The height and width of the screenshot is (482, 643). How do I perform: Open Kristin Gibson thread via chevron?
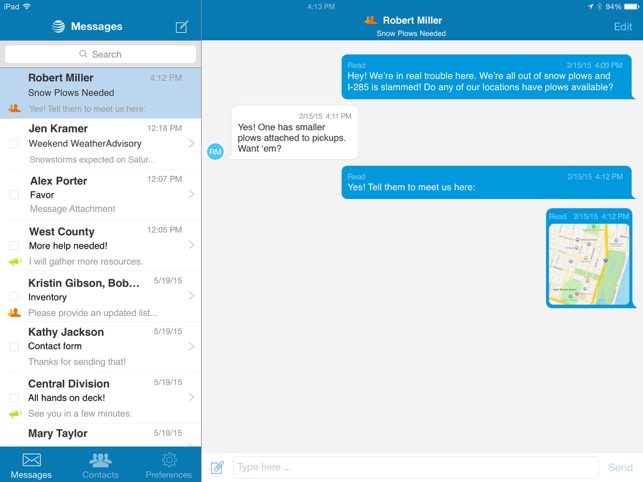(x=191, y=295)
